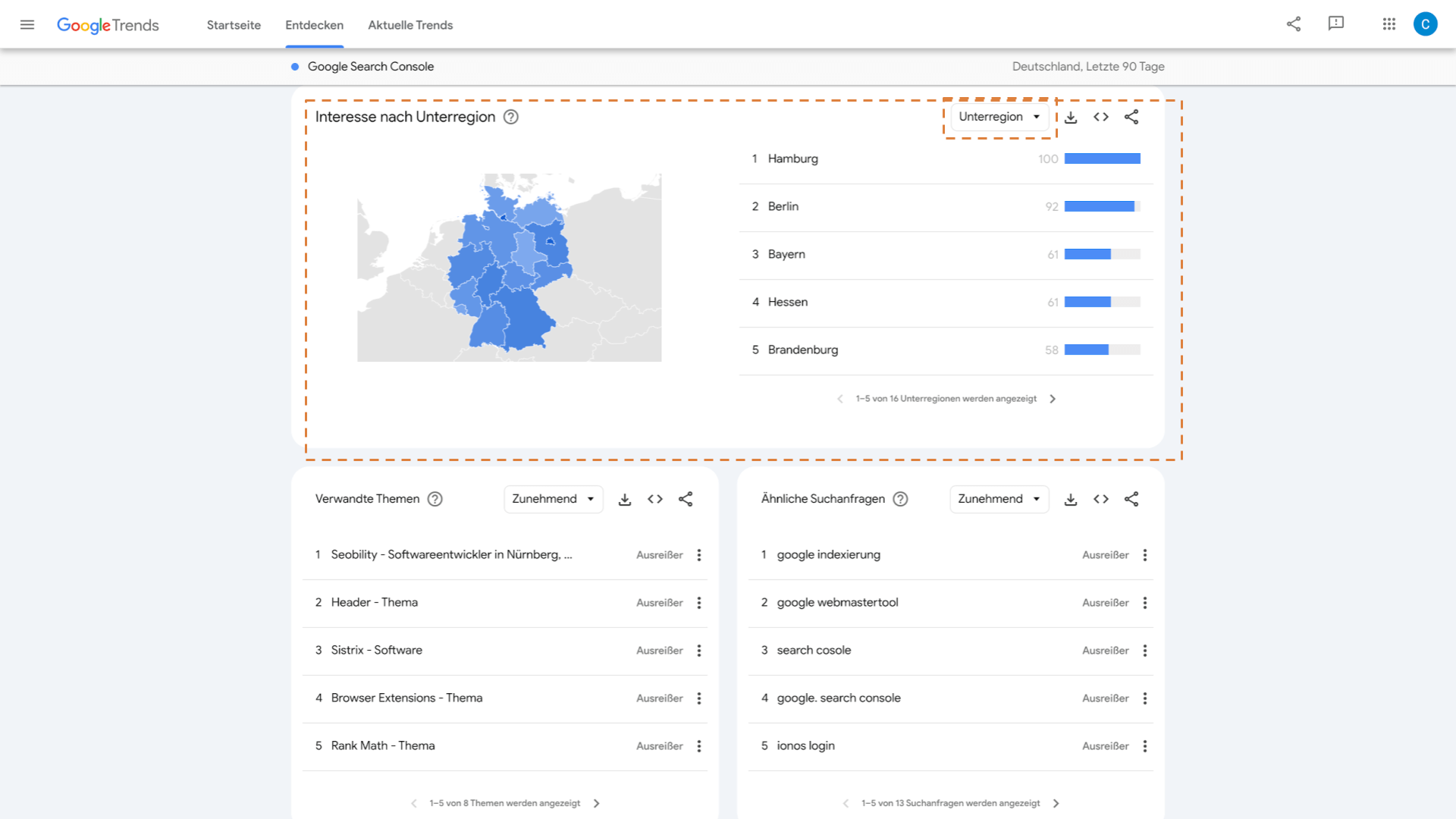Viewport: 1456px width, 819px height.
Task: Open options for search cosole query
Action: click(1145, 651)
